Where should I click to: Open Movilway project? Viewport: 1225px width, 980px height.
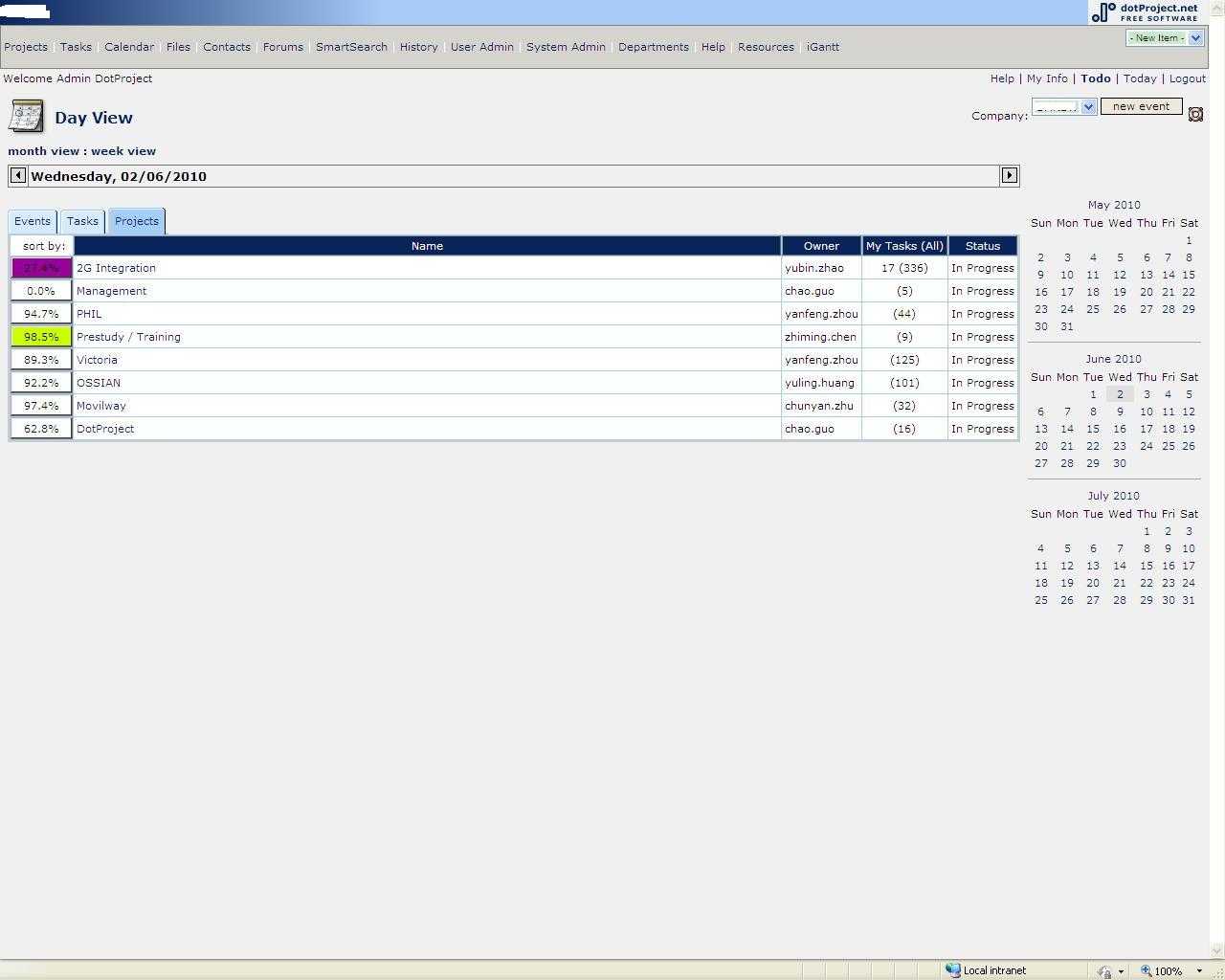[101, 406]
